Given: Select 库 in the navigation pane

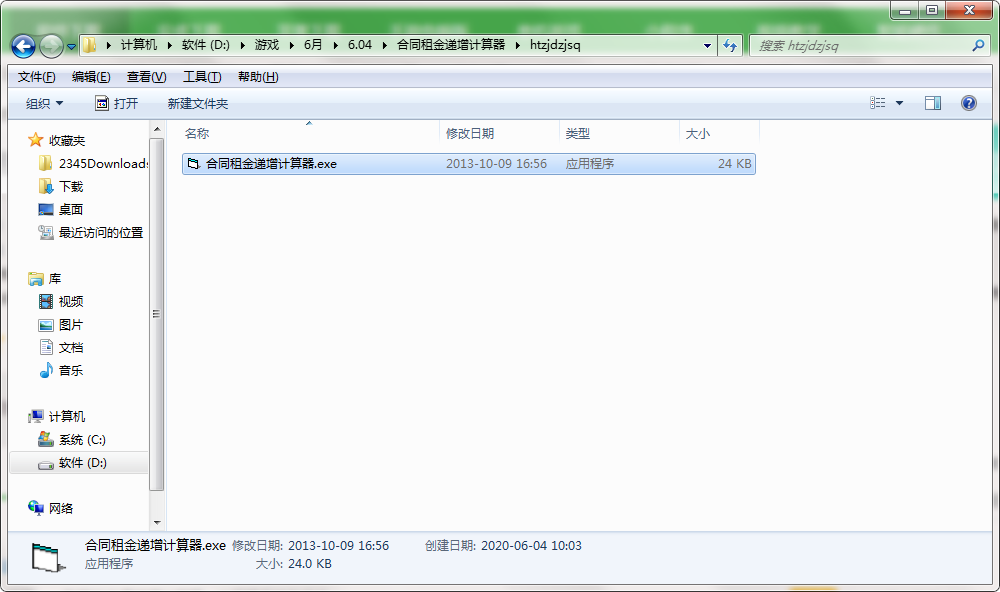Looking at the screenshot, I should click(45, 279).
